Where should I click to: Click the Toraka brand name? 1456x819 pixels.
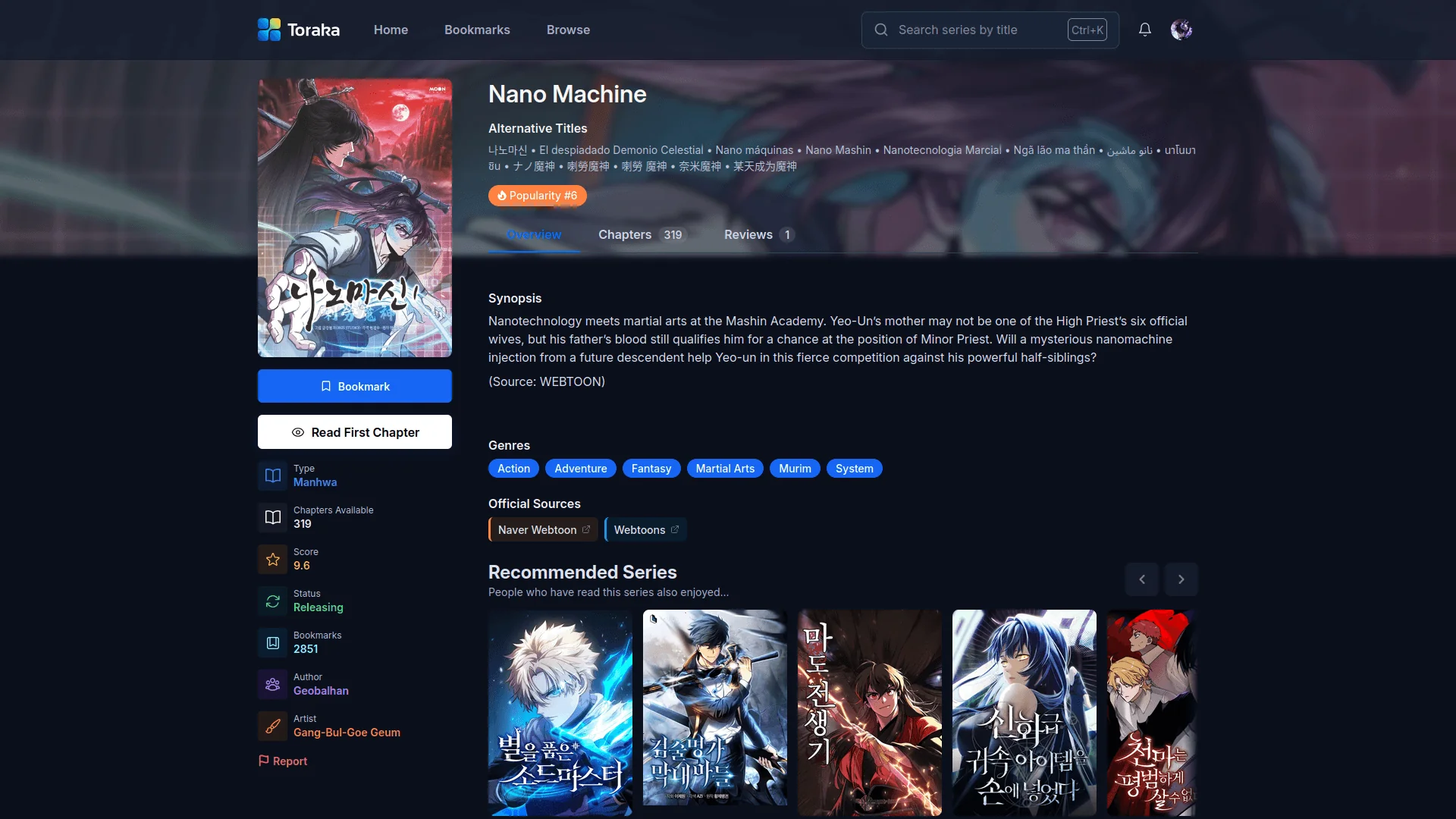point(313,30)
